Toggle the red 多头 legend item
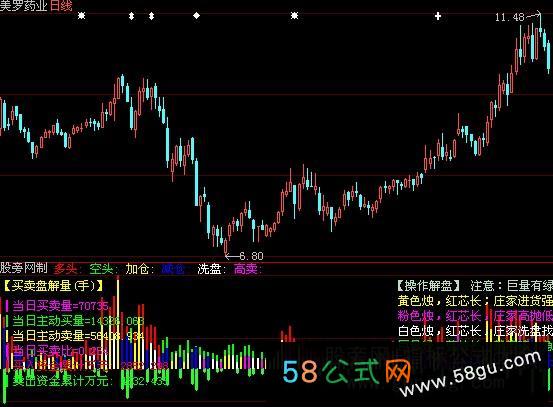553x407 pixels. point(66,269)
